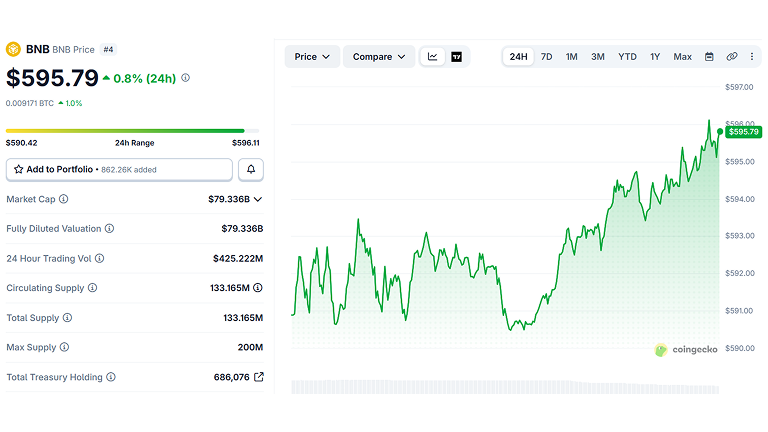
Task: Click info icon next to 133.165M circulating value
Action: pos(258,288)
